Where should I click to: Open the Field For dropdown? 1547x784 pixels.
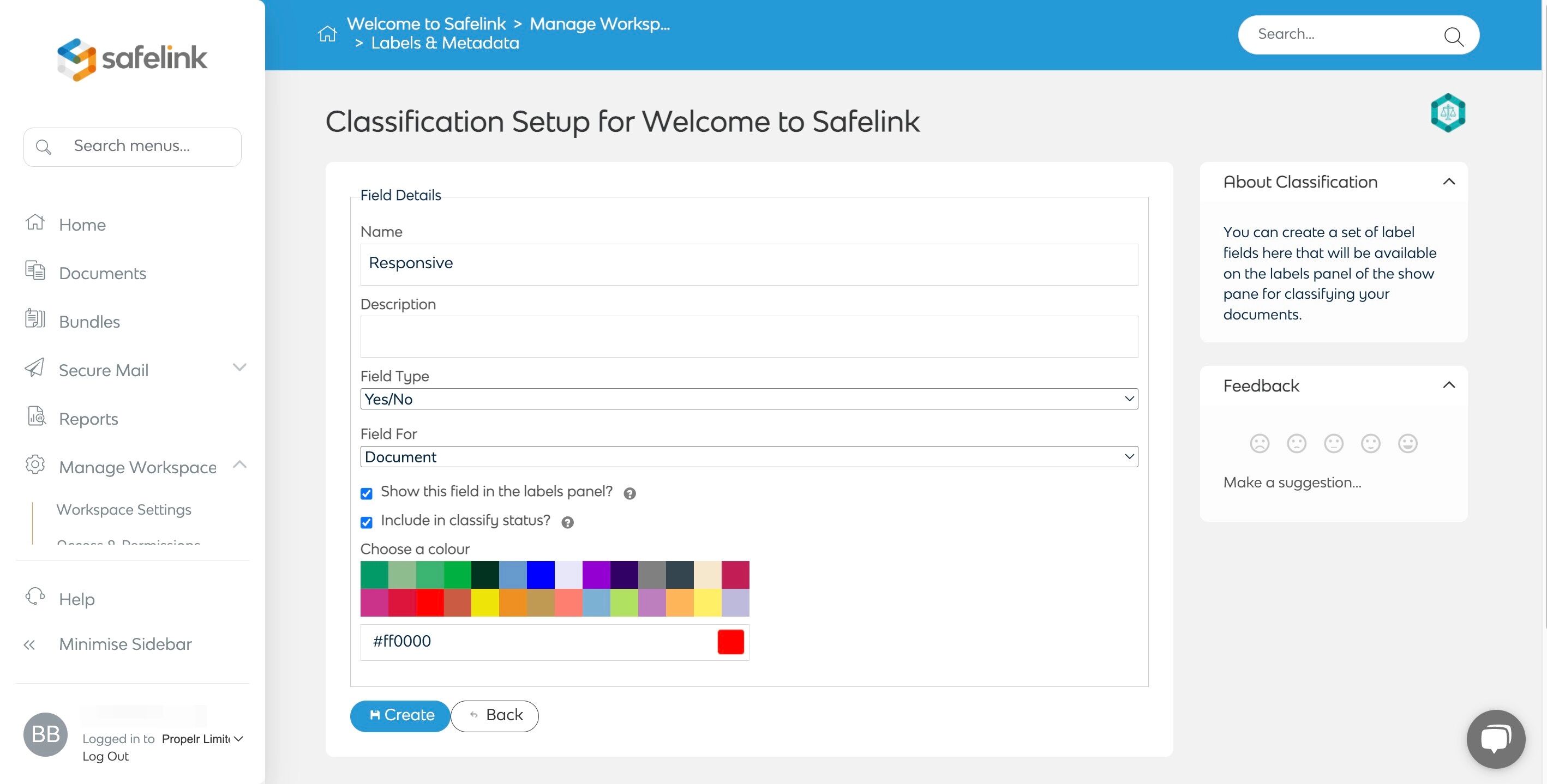[748, 457]
